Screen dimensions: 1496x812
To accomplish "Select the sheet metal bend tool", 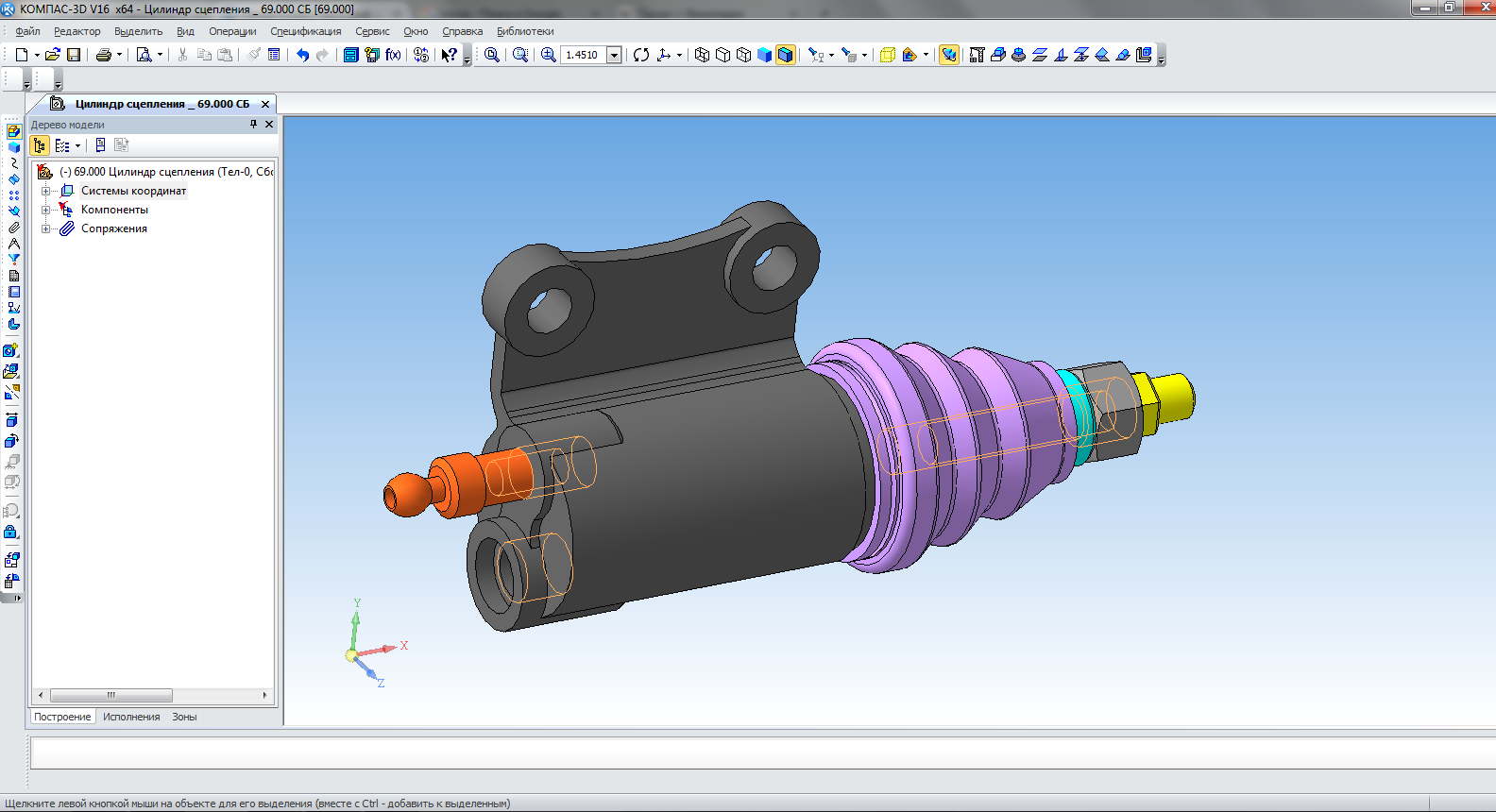I will coord(14,324).
